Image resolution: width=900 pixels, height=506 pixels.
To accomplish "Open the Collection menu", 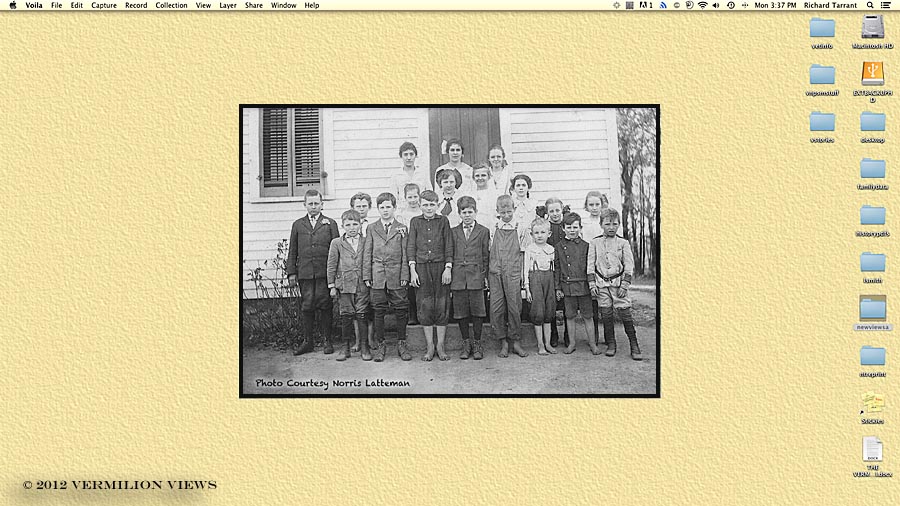I will 171,5.
